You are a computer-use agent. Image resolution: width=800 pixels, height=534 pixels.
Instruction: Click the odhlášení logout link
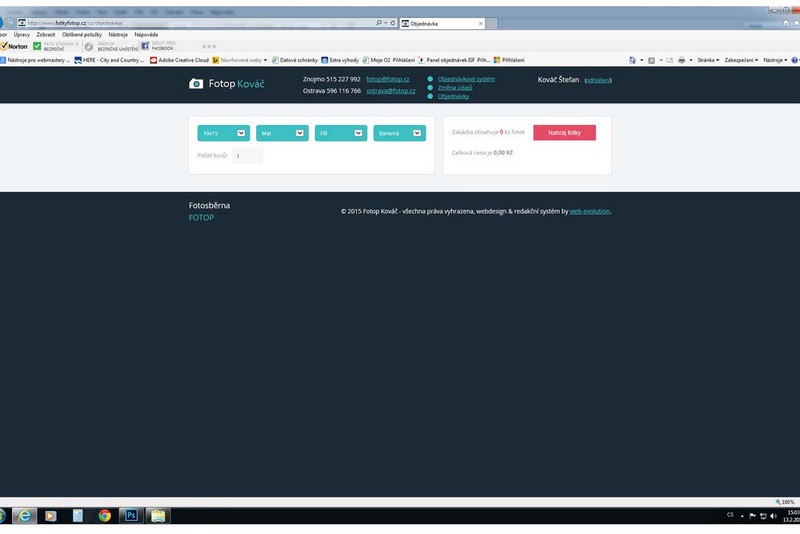point(598,80)
